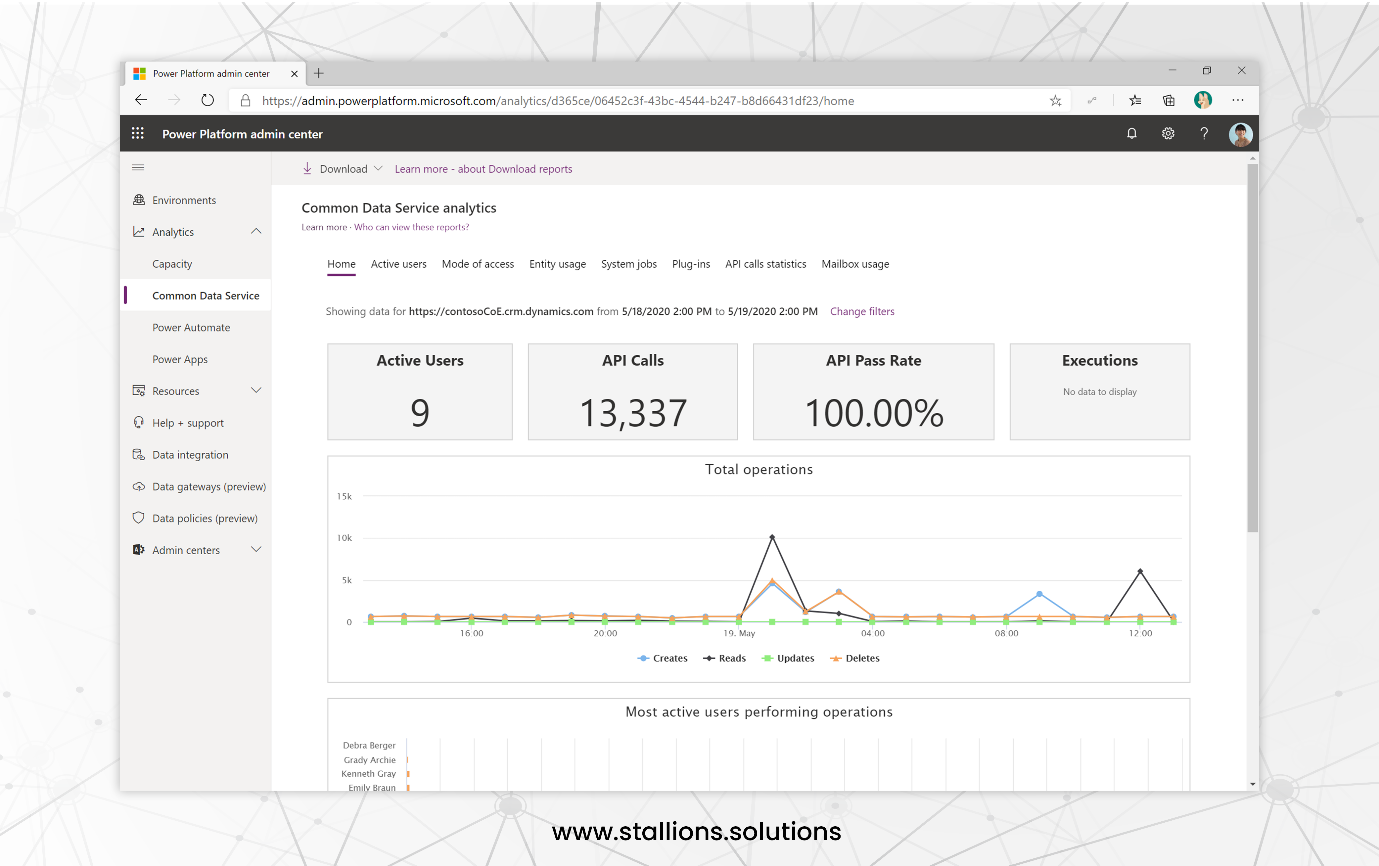This screenshot has width=1379, height=866.
Task: Click the Admin centers sidebar icon
Action: tap(139, 550)
